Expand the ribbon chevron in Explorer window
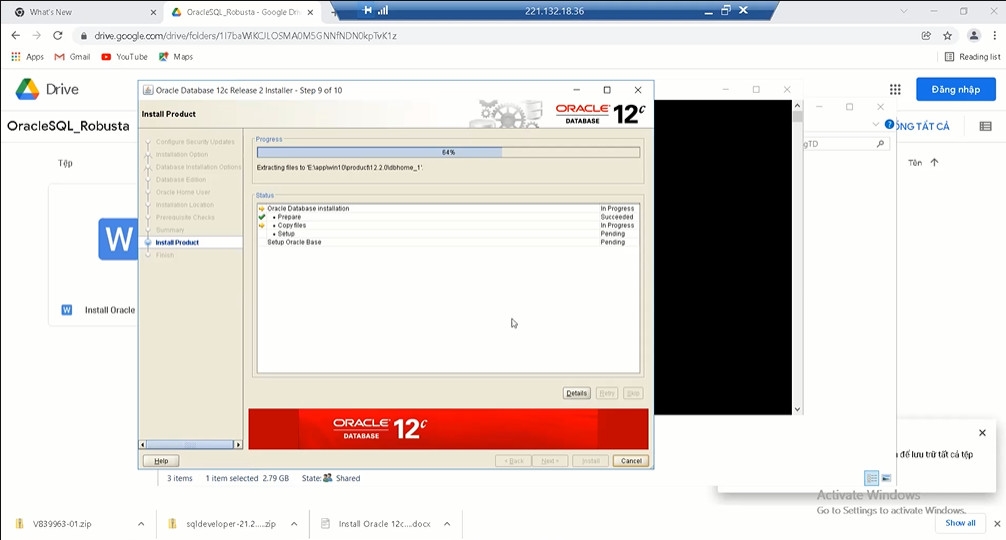The image size is (1006, 540). [876, 124]
